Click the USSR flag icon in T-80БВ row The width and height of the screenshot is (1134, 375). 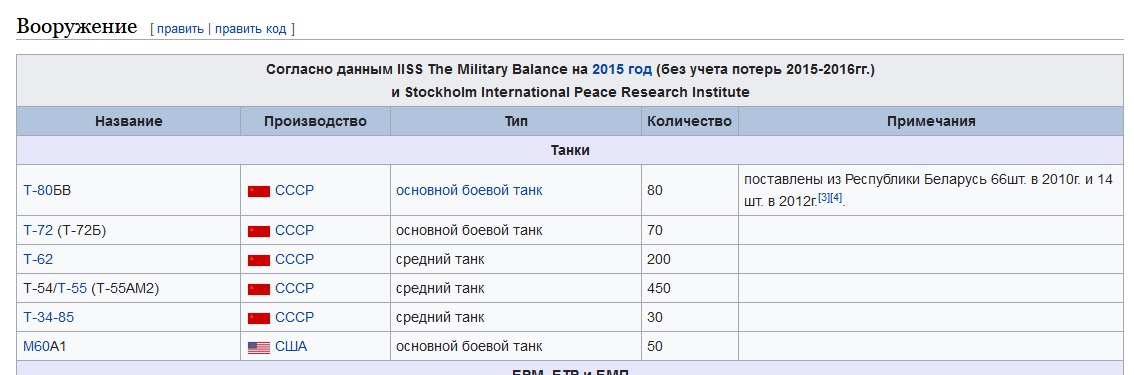click(x=259, y=191)
